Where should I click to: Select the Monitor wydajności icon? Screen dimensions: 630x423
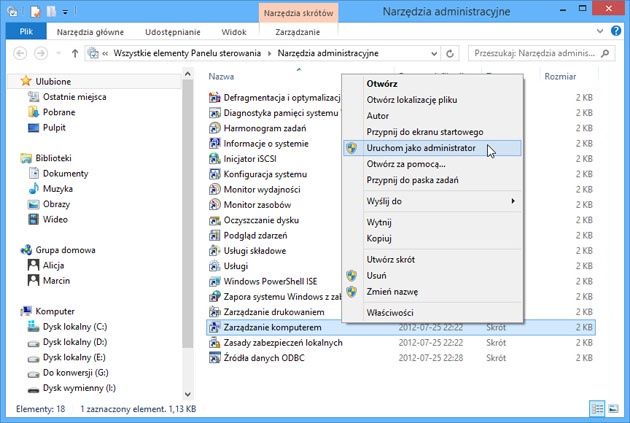(215, 189)
